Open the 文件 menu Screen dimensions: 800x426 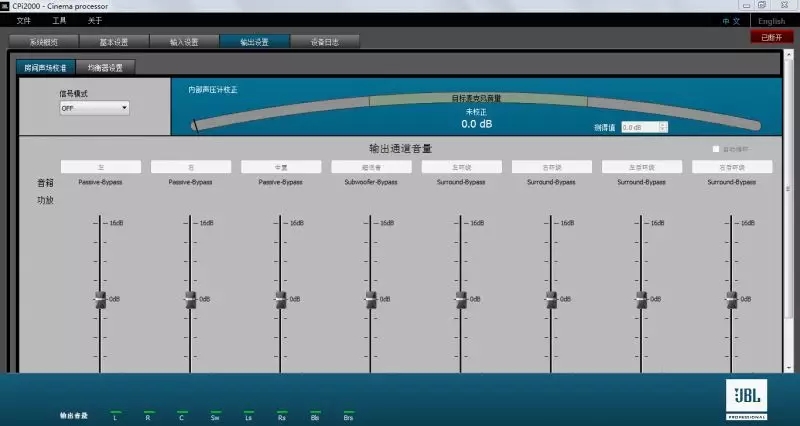pyautogui.click(x=24, y=20)
